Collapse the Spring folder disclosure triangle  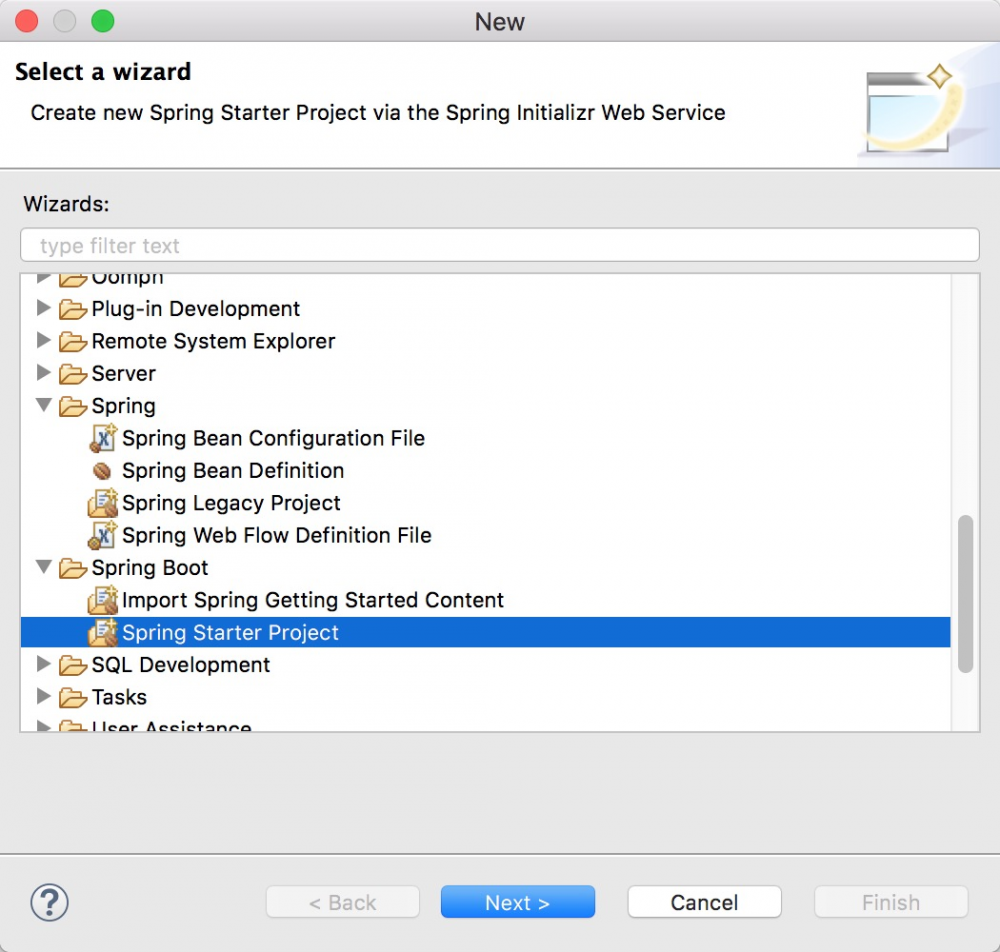click(44, 406)
